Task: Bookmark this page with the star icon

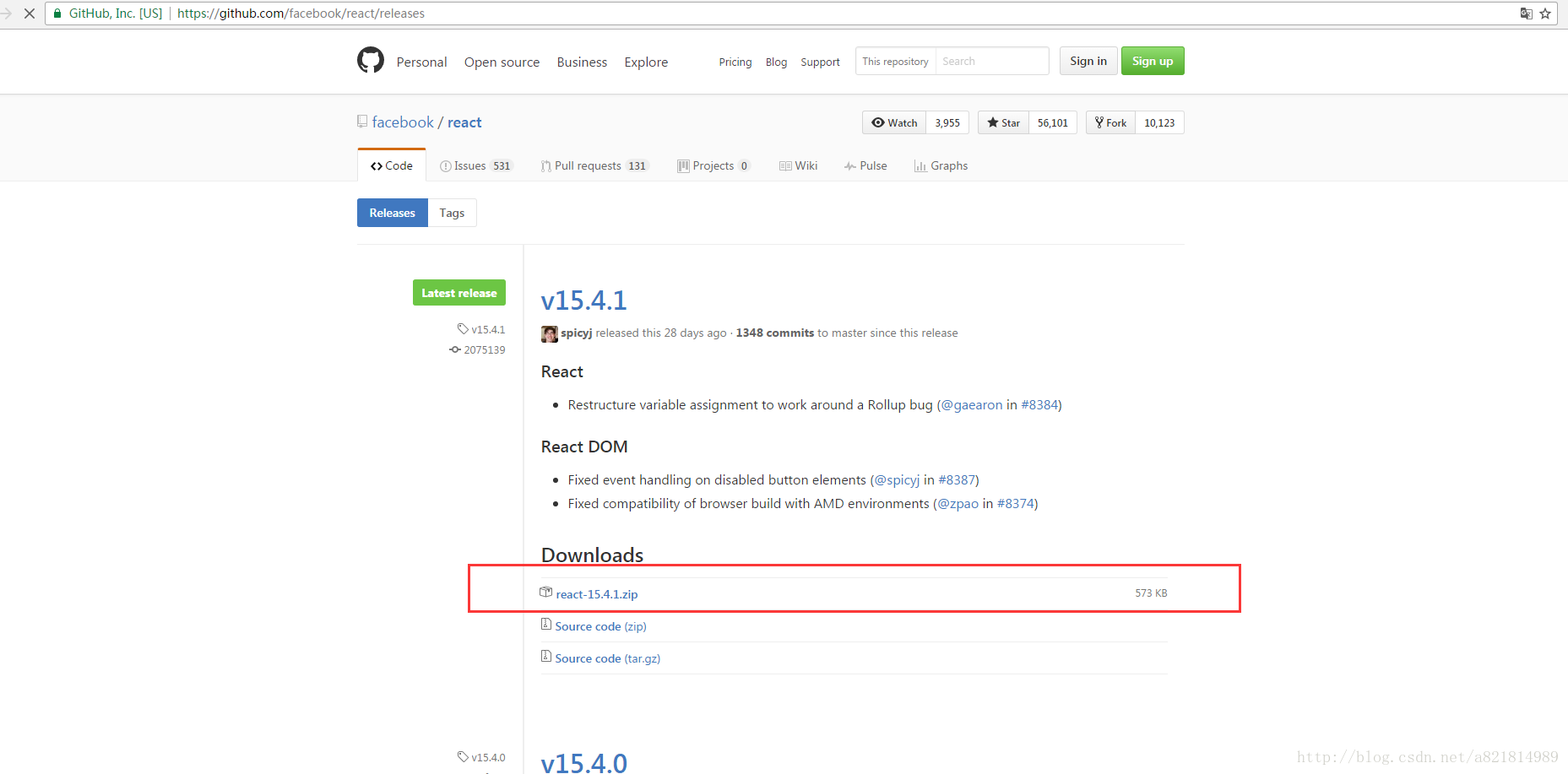Action: tap(1545, 14)
